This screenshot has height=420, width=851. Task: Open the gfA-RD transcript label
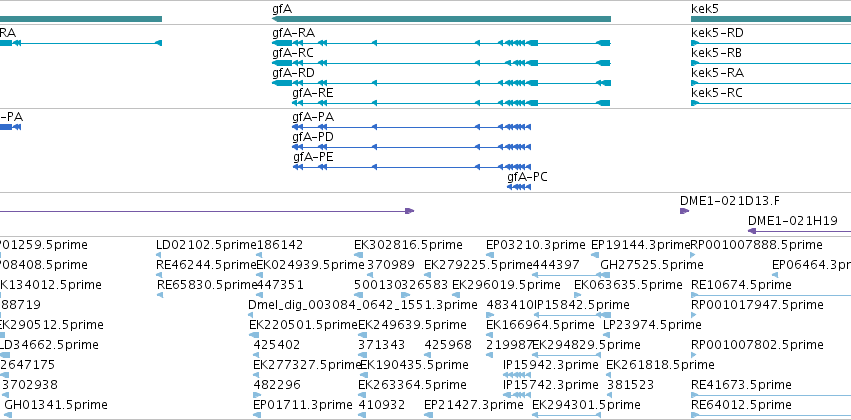(293, 73)
